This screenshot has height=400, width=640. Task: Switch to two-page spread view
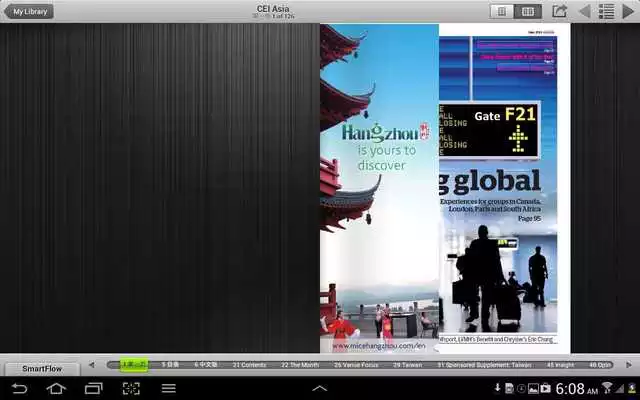tap(527, 11)
